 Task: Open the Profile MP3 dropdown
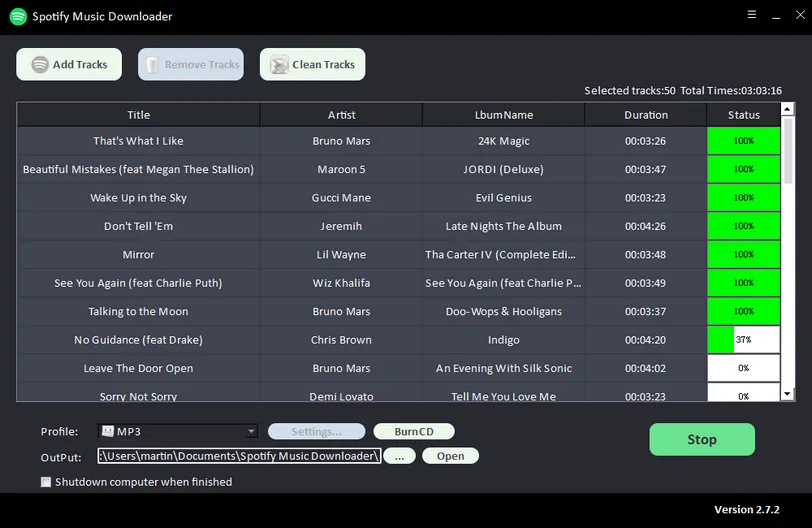pos(178,431)
